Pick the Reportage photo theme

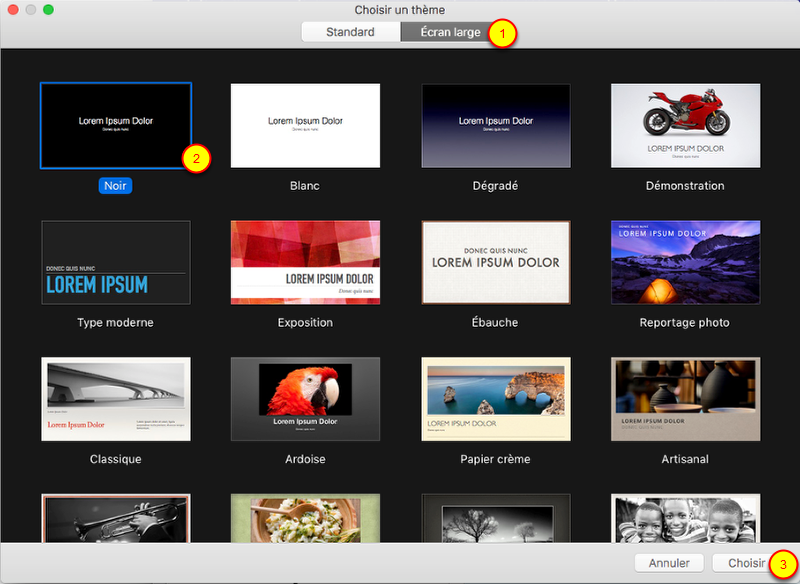[x=686, y=262]
